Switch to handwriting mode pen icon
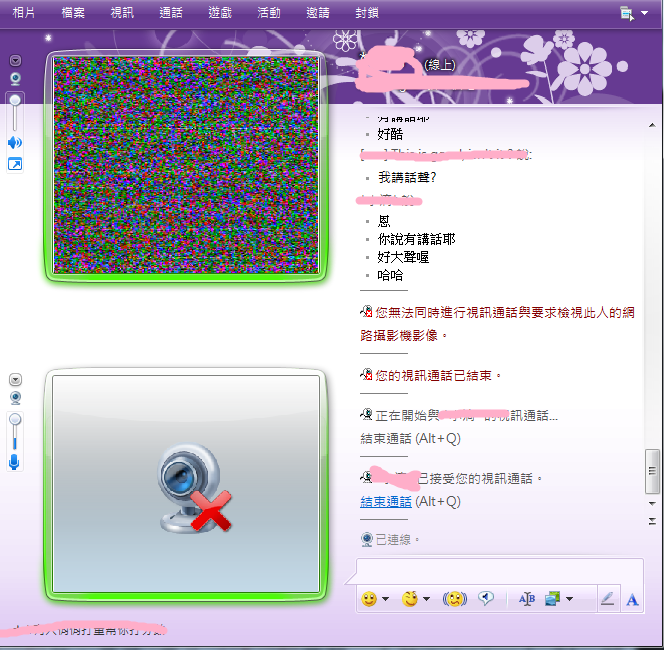 coord(608,599)
